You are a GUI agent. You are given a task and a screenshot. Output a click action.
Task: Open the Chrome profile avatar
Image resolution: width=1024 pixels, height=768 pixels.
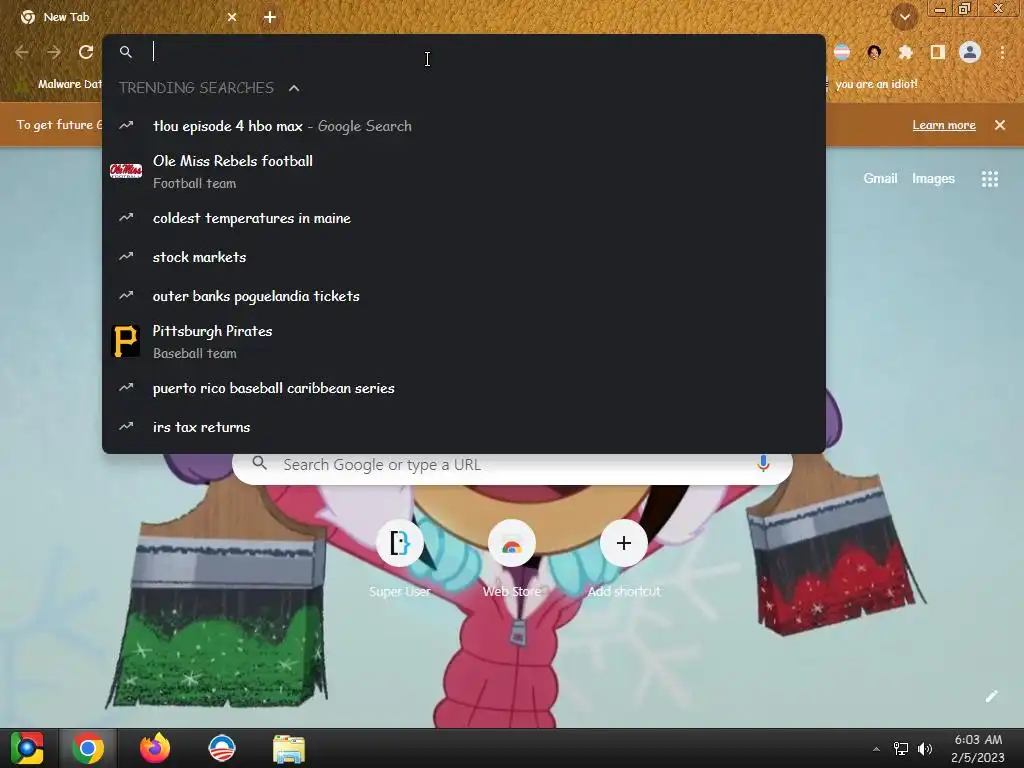pyautogui.click(x=970, y=52)
